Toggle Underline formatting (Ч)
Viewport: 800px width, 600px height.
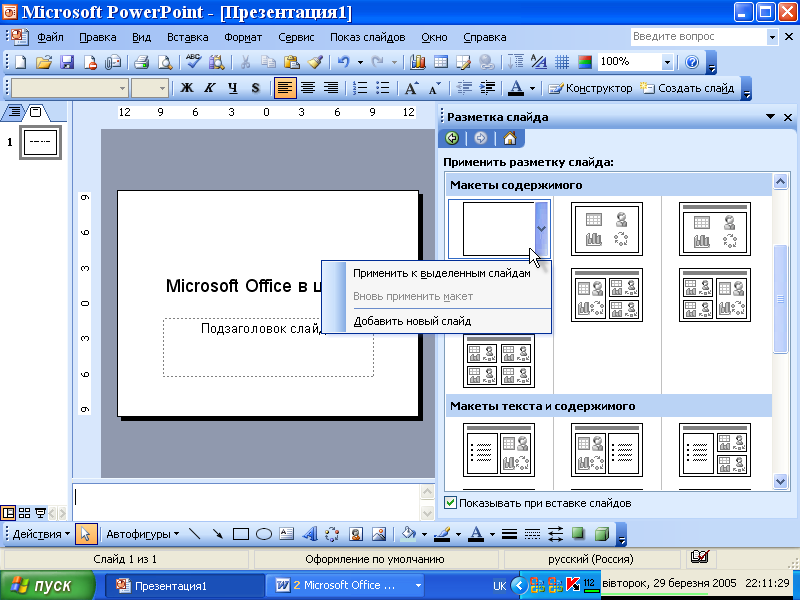[x=233, y=88]
